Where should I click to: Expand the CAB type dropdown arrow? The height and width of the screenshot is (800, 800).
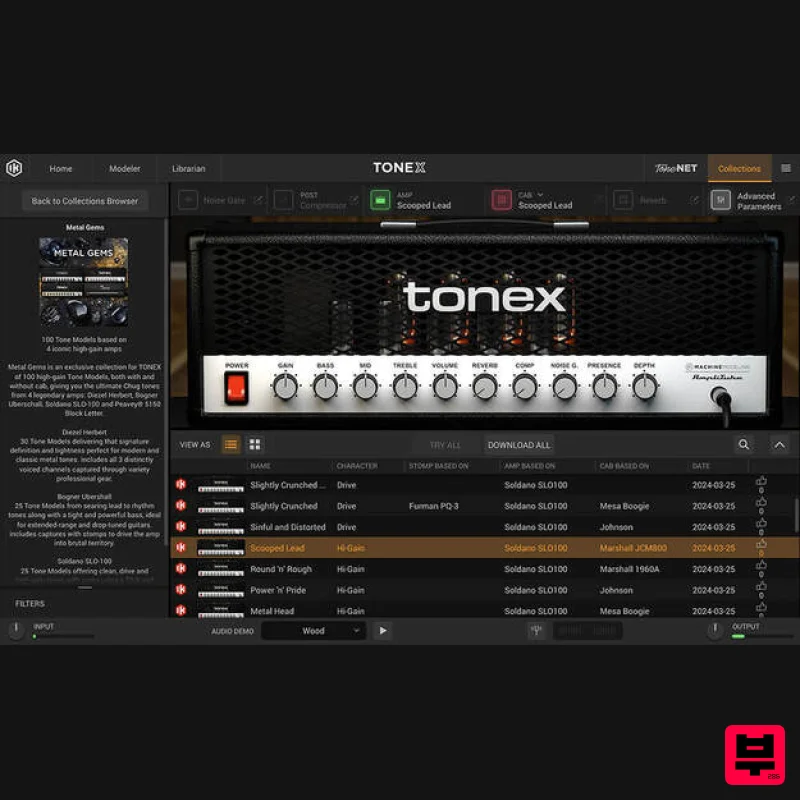coord(540,194)
